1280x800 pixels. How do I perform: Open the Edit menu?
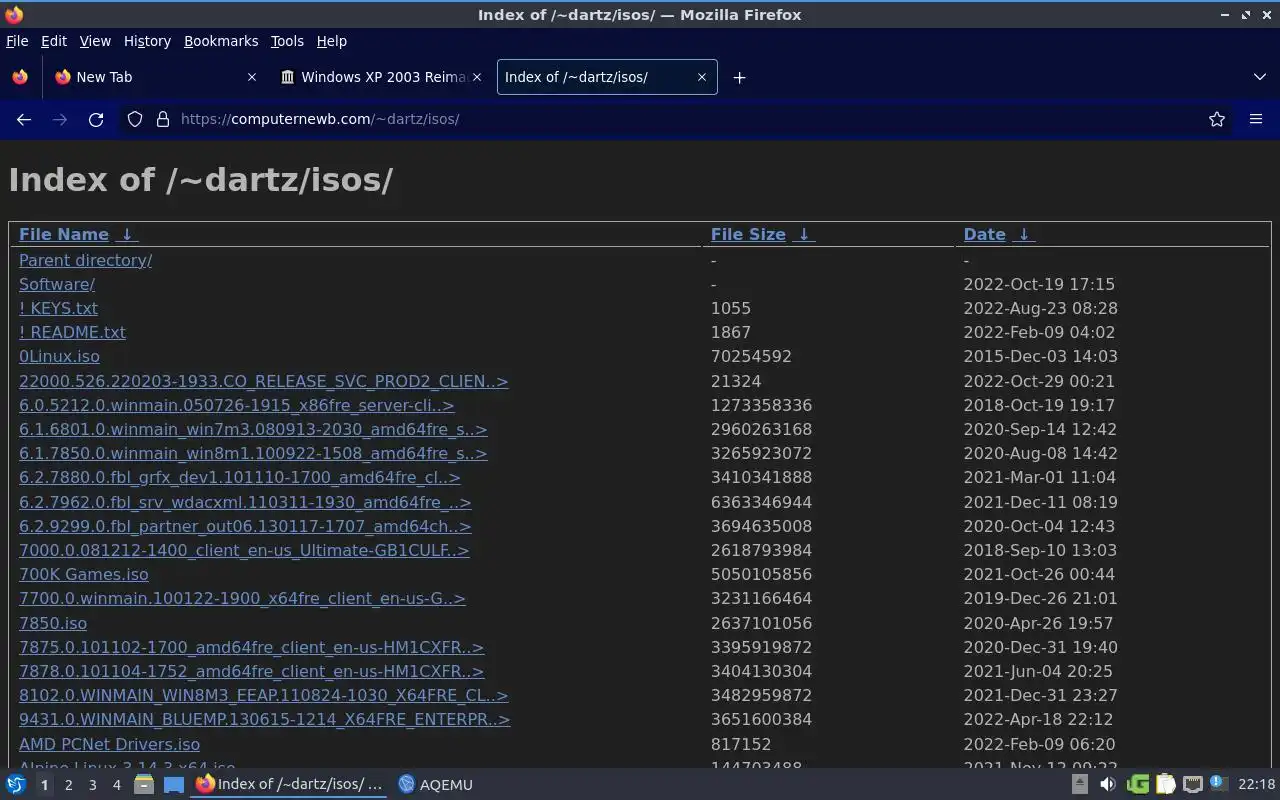coord(54,41)
